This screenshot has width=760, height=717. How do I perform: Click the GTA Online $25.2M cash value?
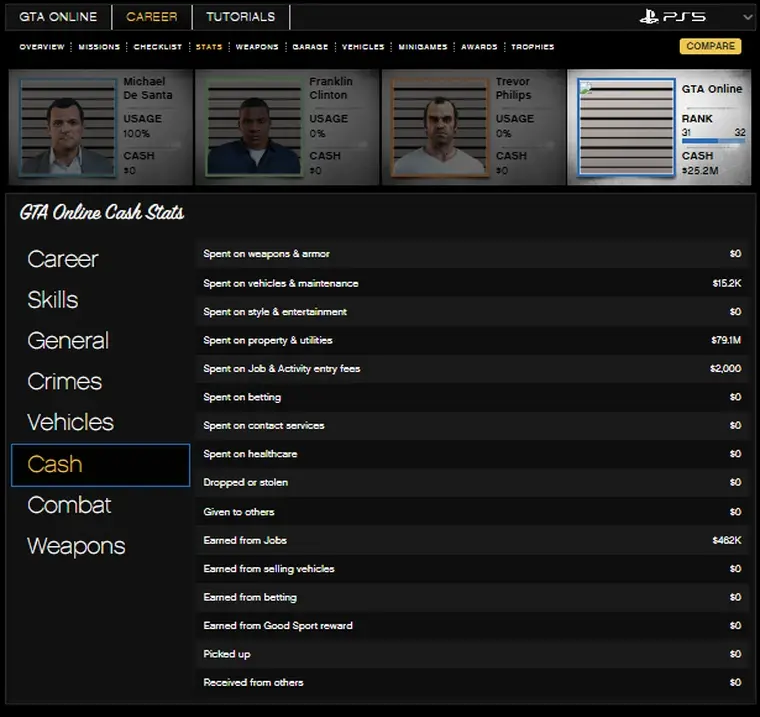coord(700,171)
